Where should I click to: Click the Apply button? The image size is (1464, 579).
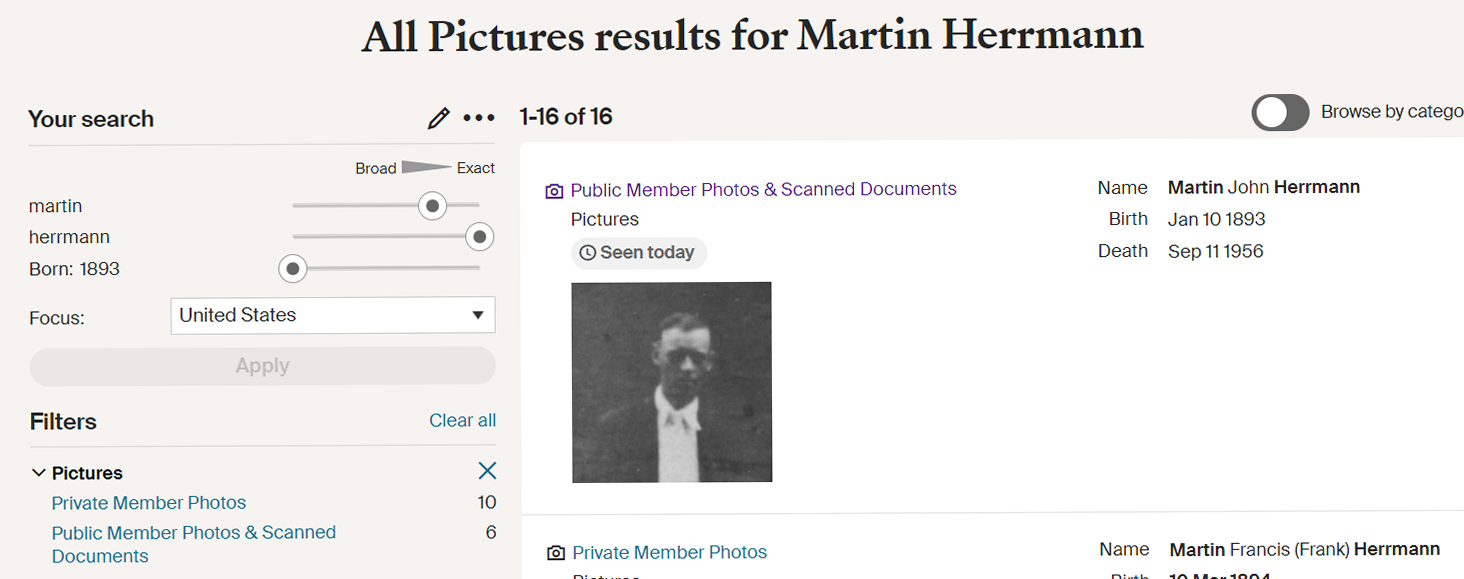(x=263, y=366)
